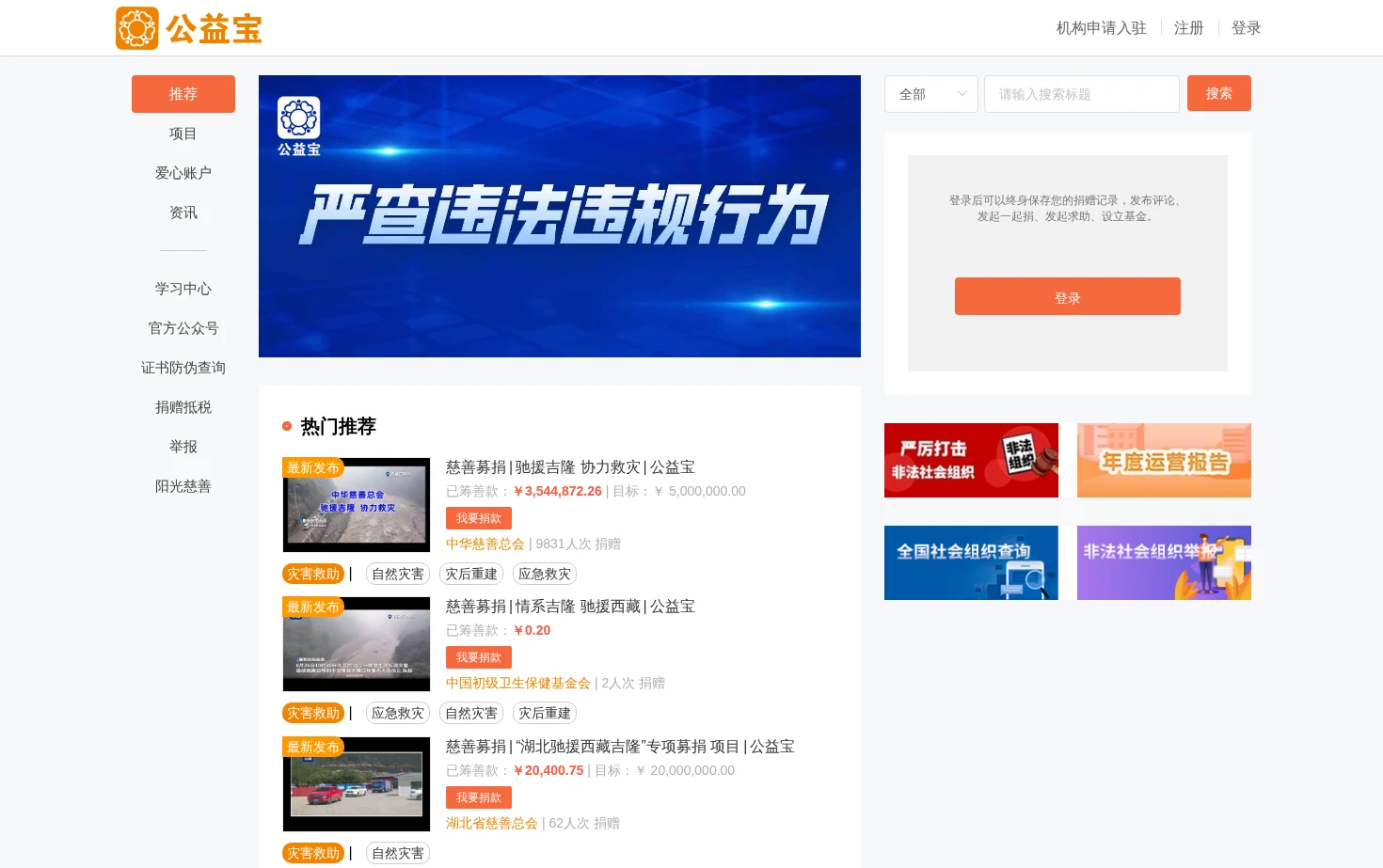The image size is (1383, 868).
Task: Click 灾害救助 tag under 中华慈善总会 project
Action: (313, 574)
